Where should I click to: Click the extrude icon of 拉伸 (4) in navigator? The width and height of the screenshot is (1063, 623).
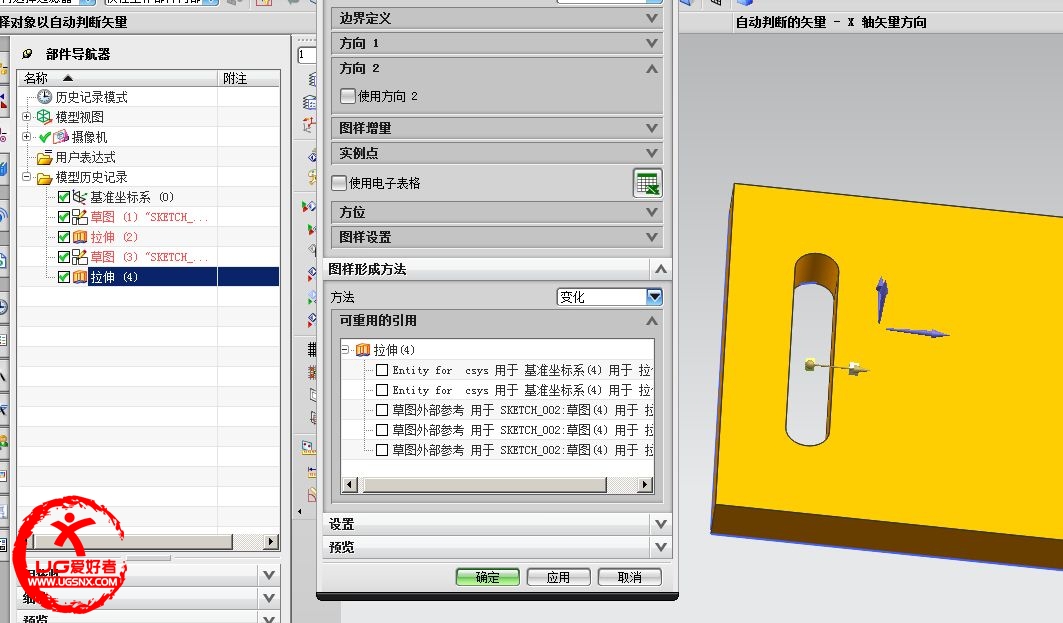(x=80, y=277)
